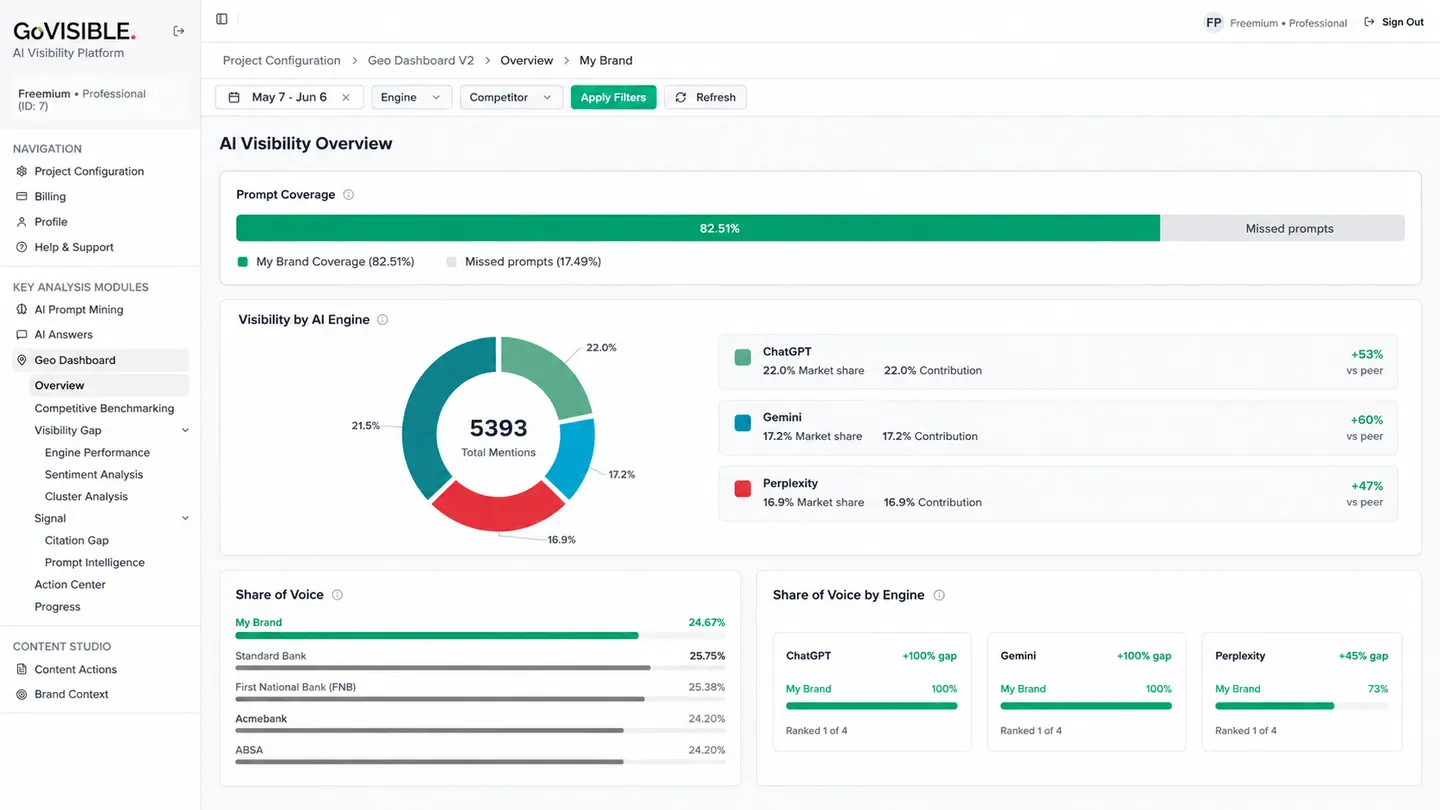This screenshot has width=1440, height=810.
Task: Collapse the Visibility Gap chevron
Action: 185,430
